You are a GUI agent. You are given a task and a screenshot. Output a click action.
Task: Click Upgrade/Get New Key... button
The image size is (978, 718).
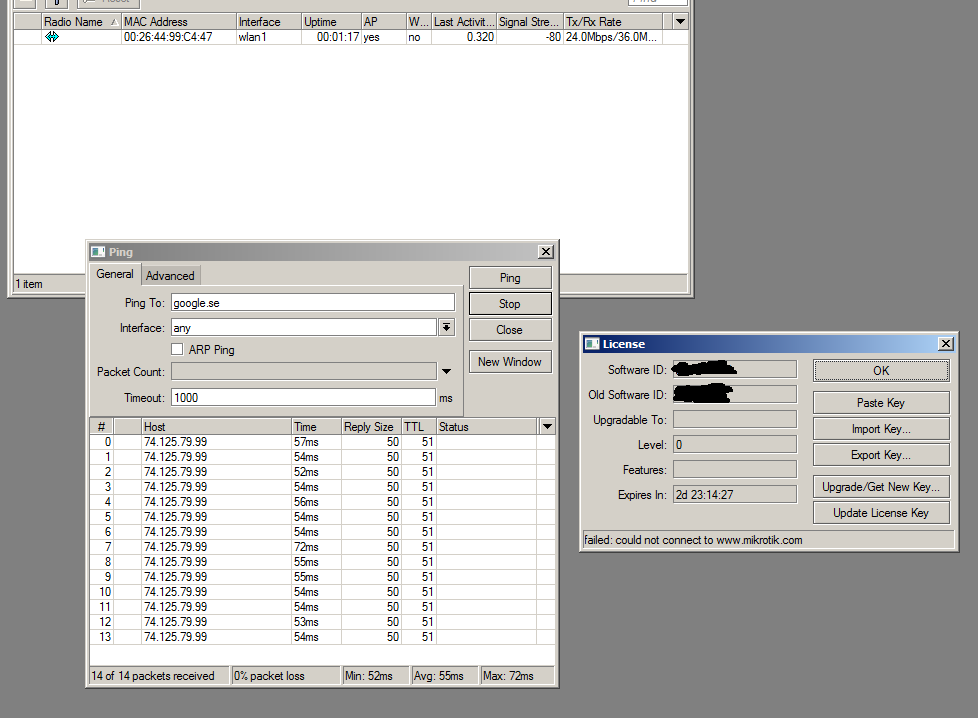(x=881, y=487)
